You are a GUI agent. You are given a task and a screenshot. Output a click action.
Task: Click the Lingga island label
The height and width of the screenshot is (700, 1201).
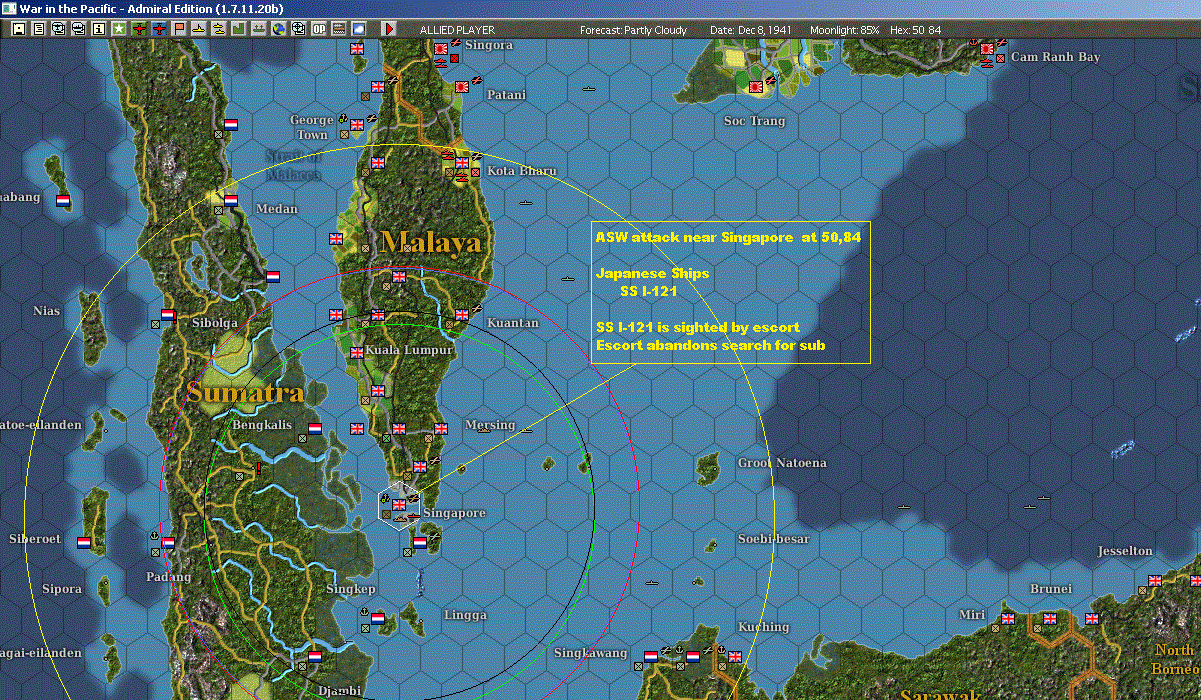465,615
